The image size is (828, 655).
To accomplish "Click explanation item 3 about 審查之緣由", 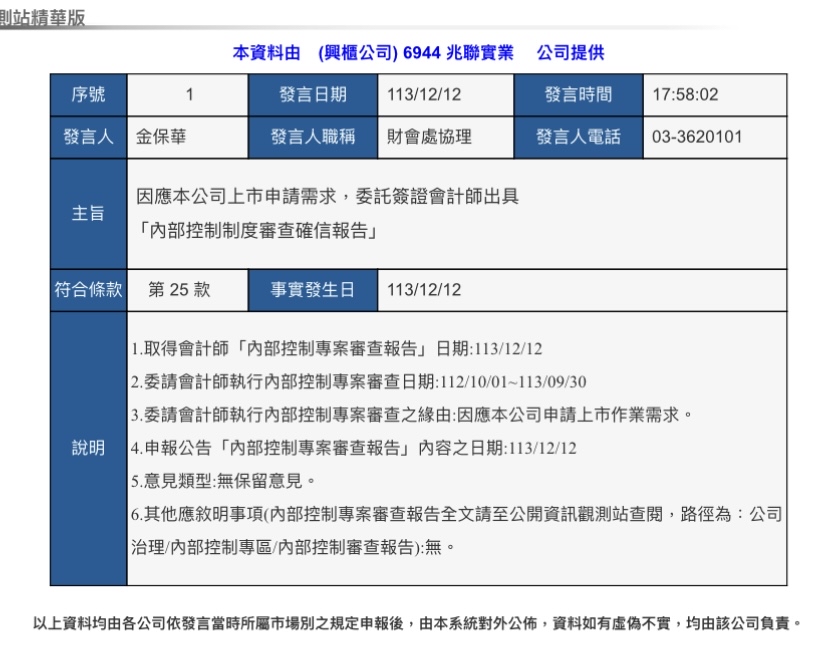I will coord(412,415).
